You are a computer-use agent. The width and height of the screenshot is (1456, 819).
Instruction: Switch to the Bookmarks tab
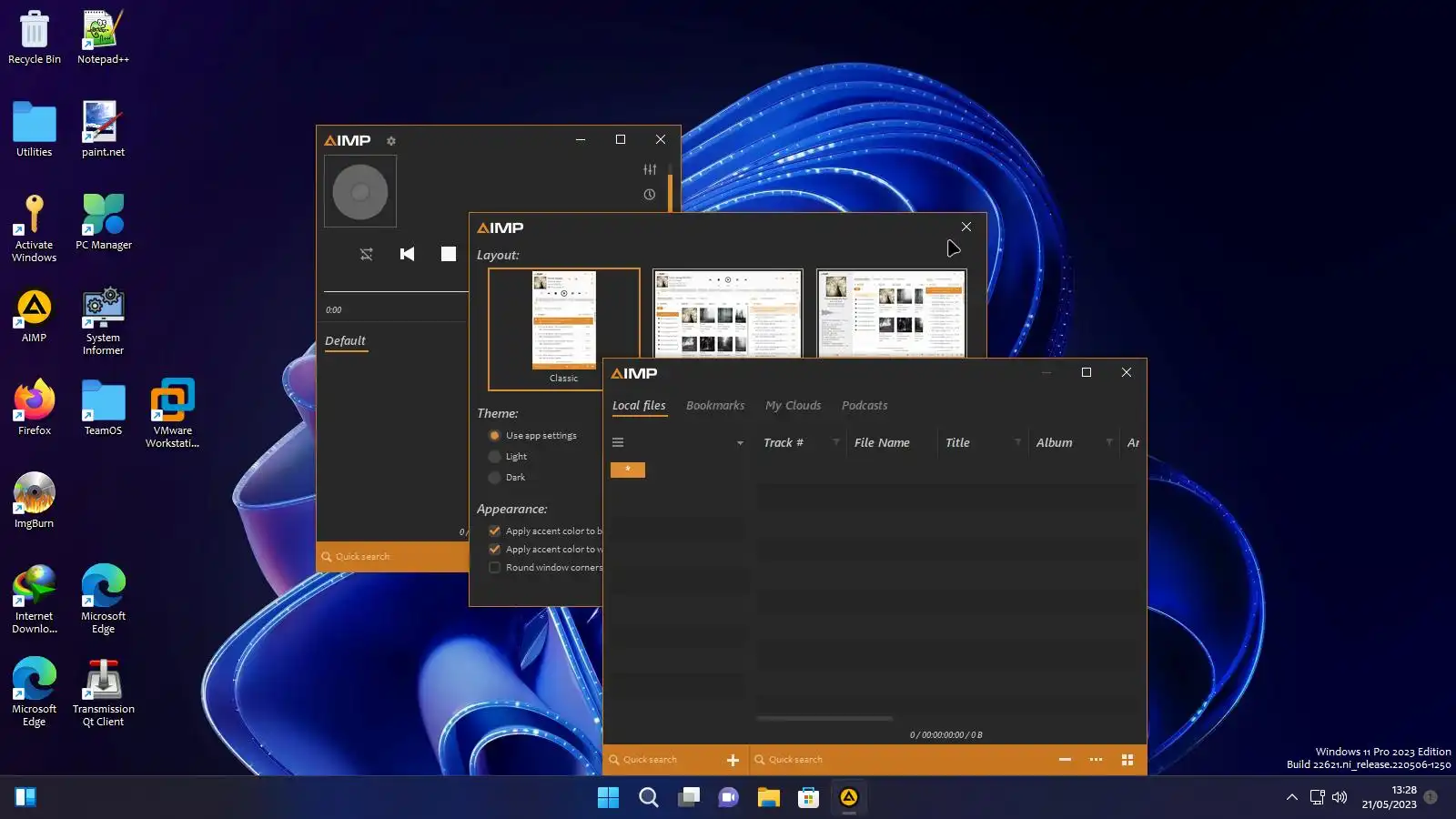[x=715, y=406]
